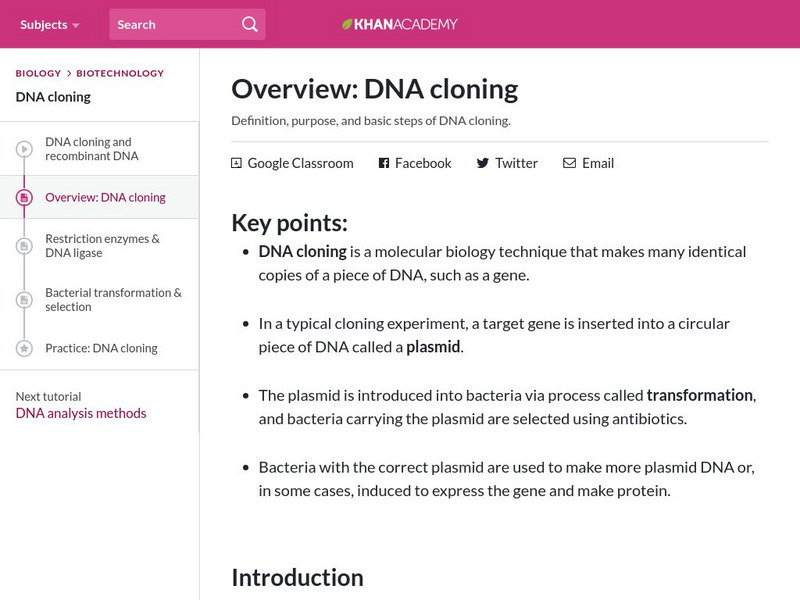Viewport: 800px width, 600px height.
Task: Click the DNA cloning sidebar heading
Action: pyautogui.click(x=53, y=97)
